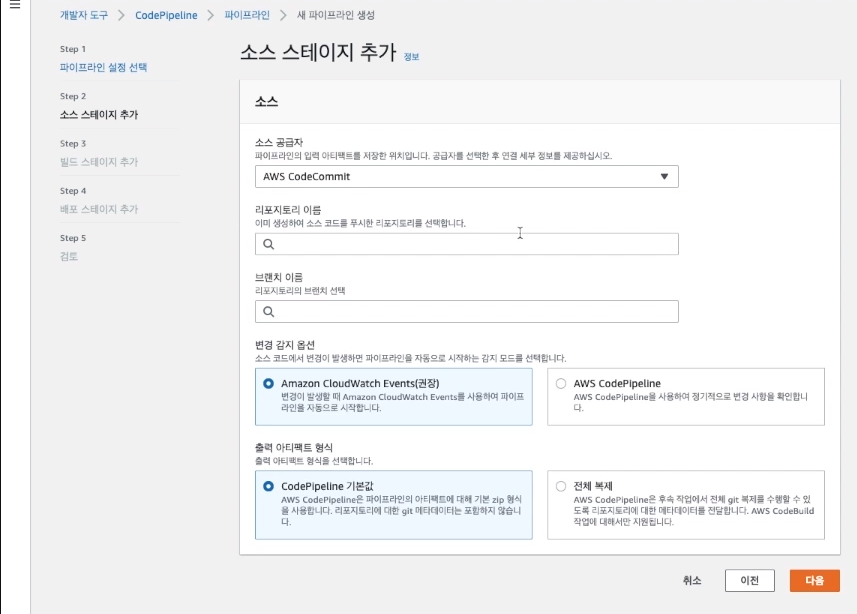The image size is (857, 614).
Task: Open the hamburger navigation menu
Action: click(15, 5)
